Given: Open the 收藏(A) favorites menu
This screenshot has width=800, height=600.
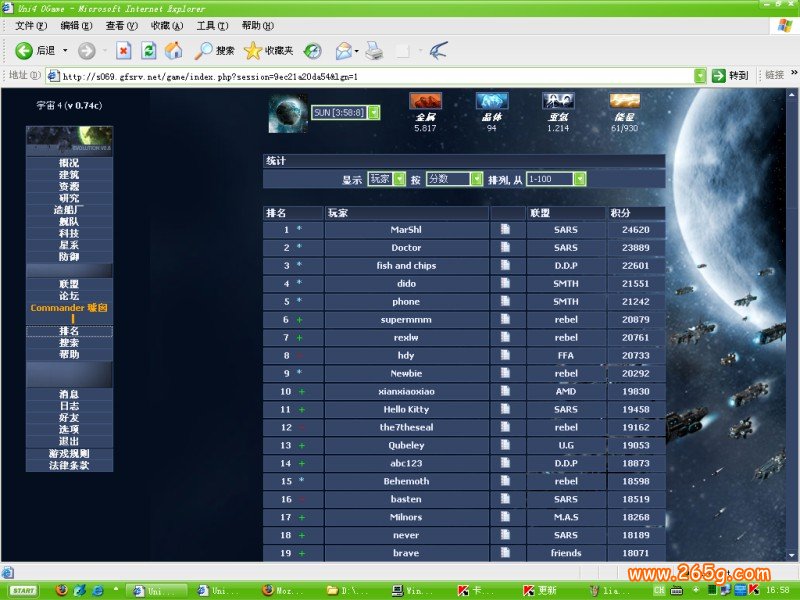Looking at the screenshot, I should coord(166,25).
